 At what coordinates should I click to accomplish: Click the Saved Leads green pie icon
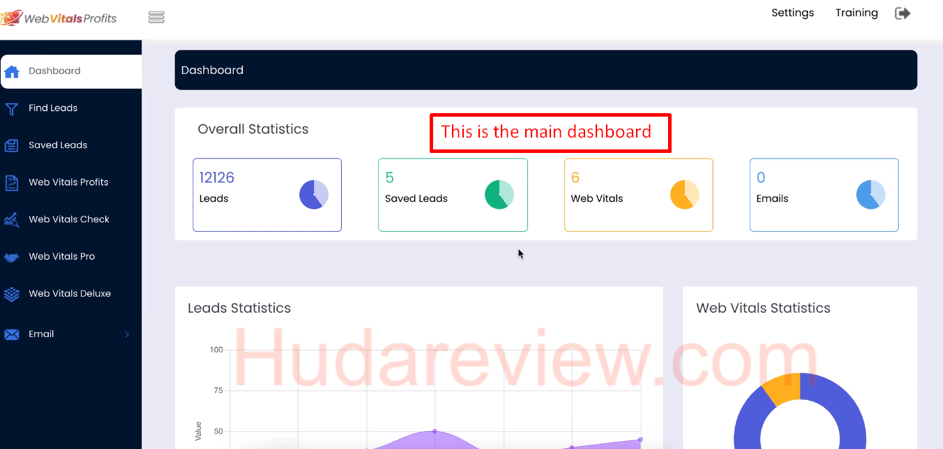(x=499, y=195)
